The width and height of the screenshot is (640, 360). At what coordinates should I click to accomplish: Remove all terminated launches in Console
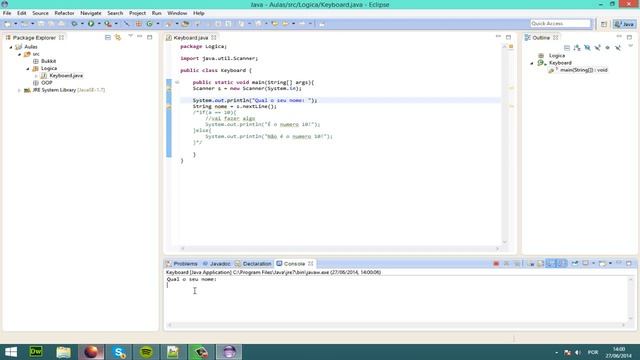click(517, 264)
